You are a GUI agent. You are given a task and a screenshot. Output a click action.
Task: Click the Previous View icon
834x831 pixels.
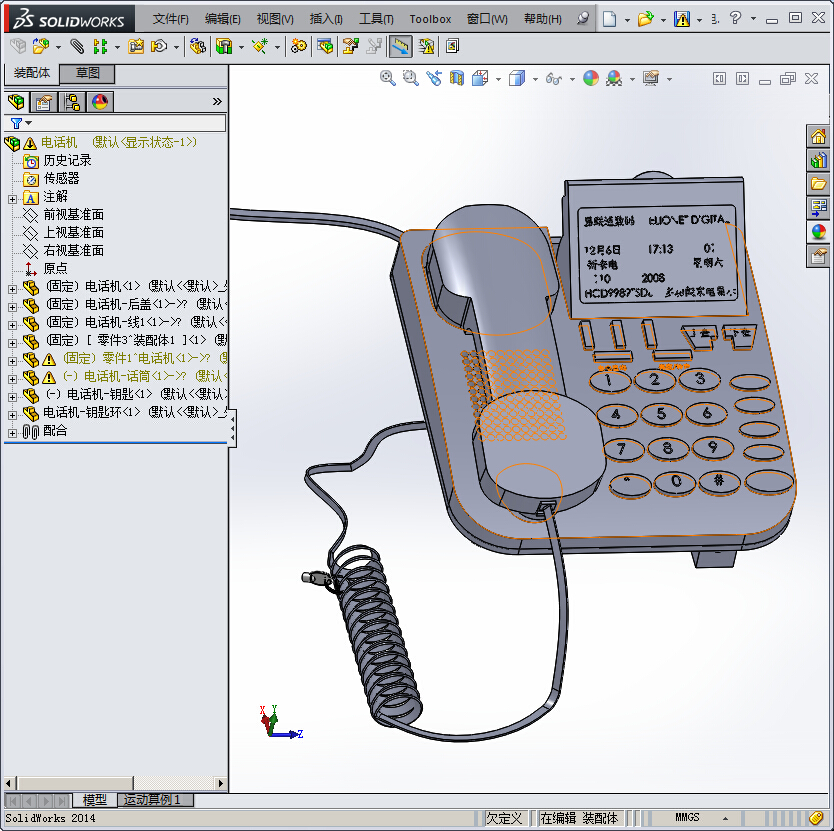(433, 79)
